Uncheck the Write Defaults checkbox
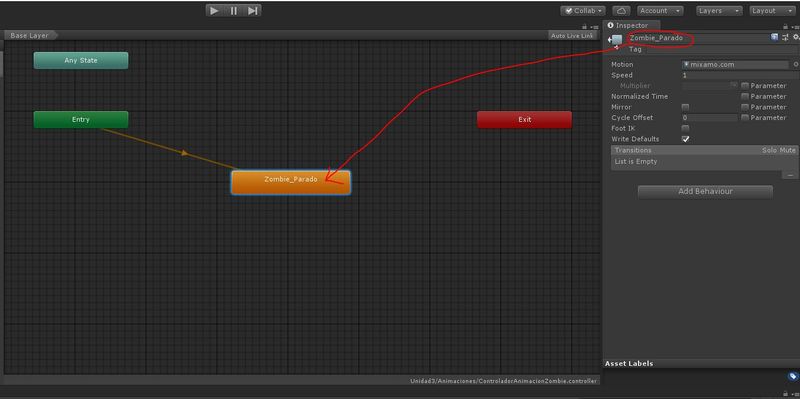The height and width of the screenshot is (399, 800). pyautogui.click(x=685, y=139)
